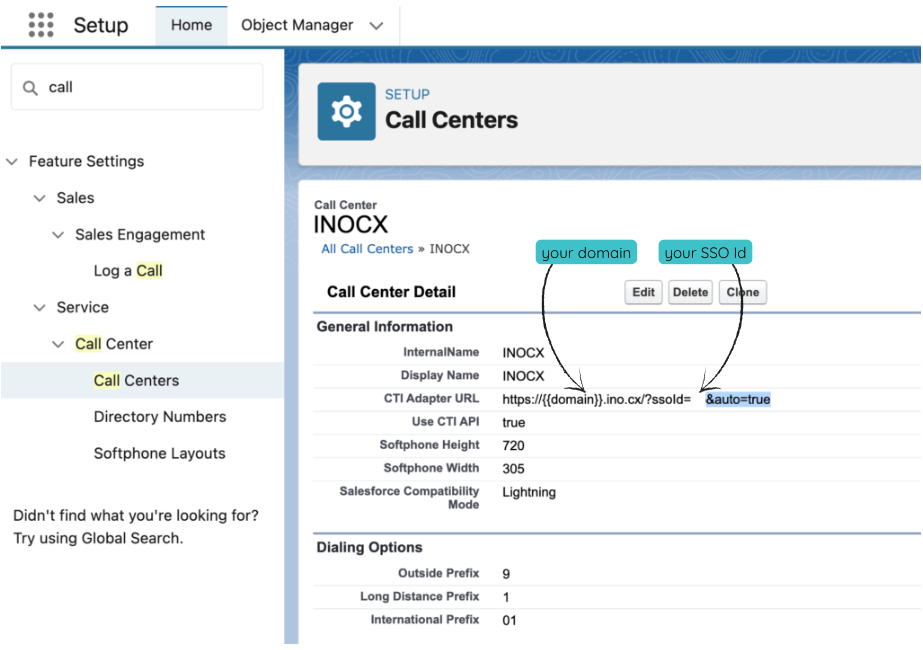Open the App Launcher dots icon
923x650 pixels.
(41, 25)
